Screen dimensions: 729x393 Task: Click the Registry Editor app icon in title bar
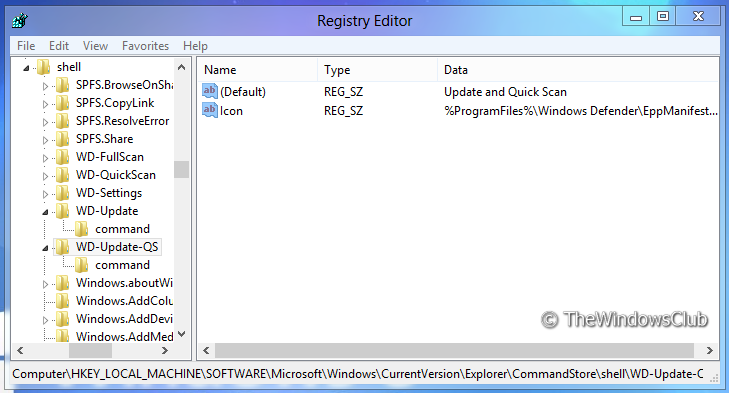[20, 20]
